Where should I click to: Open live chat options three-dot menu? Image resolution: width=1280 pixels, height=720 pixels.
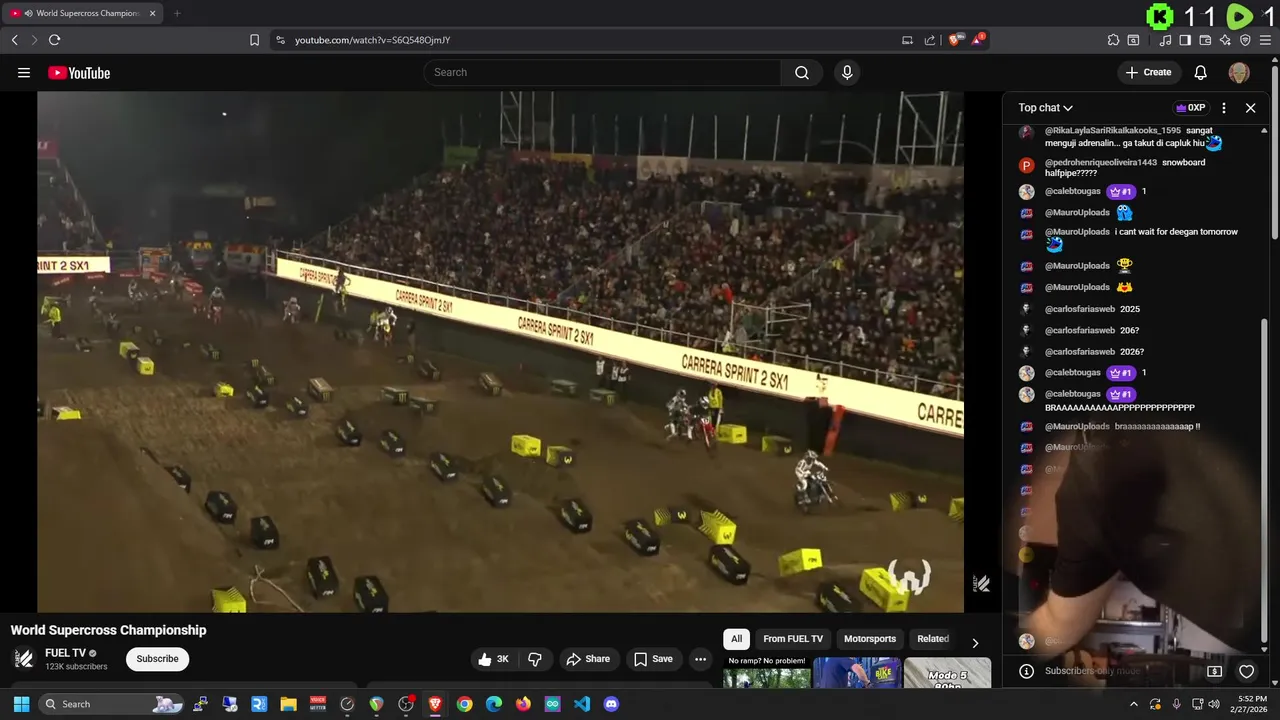pyautogui.click(x=1224, y=108)
